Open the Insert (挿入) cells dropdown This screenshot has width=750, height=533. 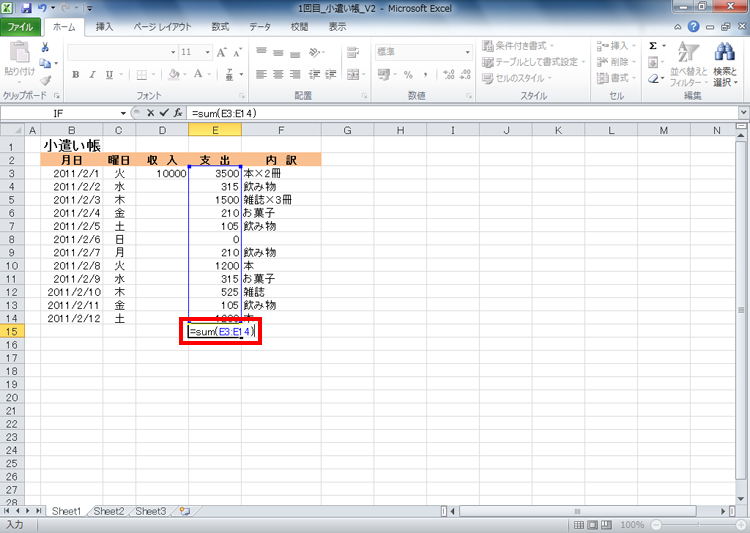617,46
